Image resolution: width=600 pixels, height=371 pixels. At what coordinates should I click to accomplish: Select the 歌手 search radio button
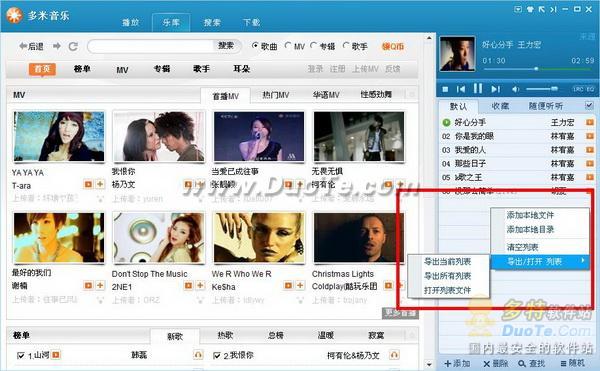point(346,46)
